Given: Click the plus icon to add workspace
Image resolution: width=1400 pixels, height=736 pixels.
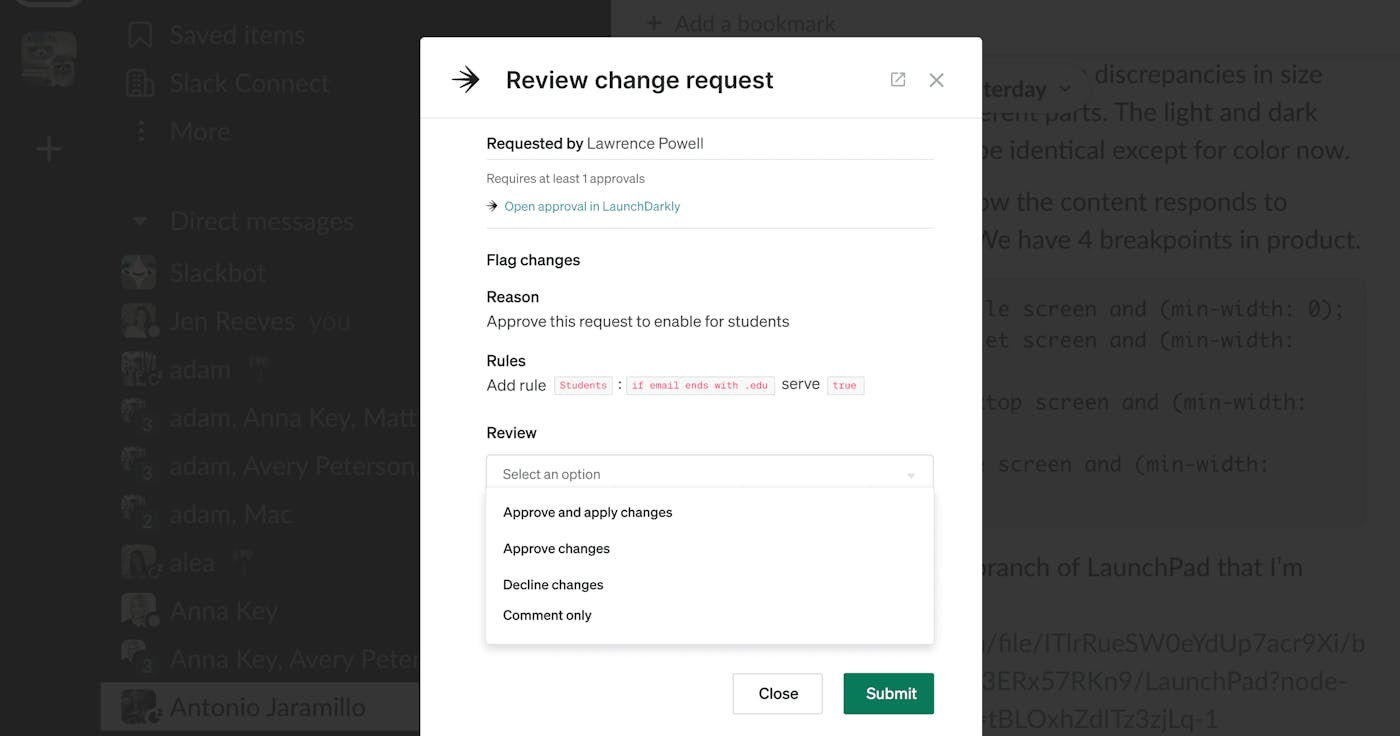Looking at the screenshot, I should click(49, 150).
